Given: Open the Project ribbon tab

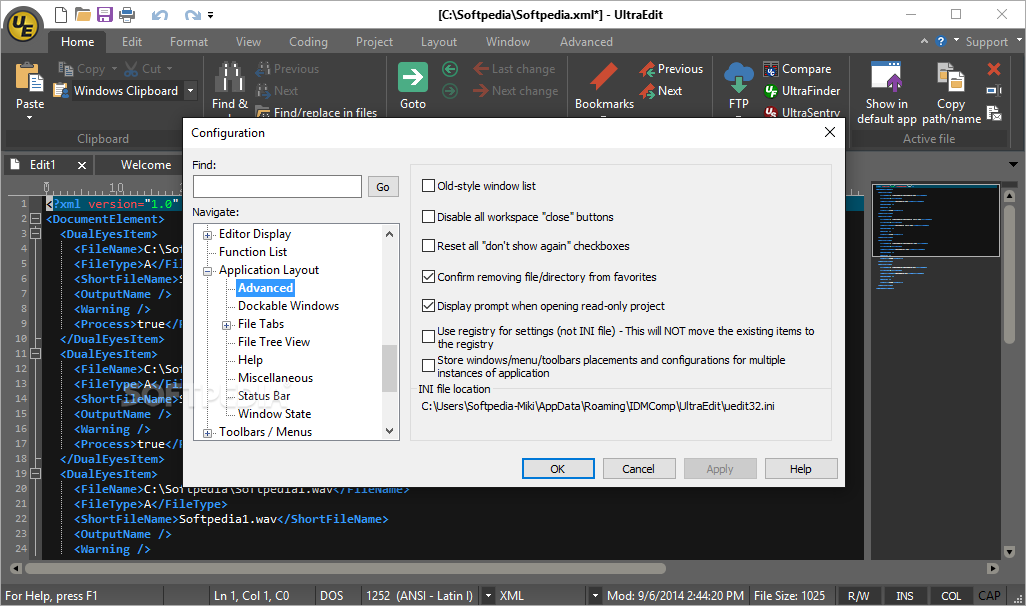Looking at the screenshot, I should tap(374, 42).
